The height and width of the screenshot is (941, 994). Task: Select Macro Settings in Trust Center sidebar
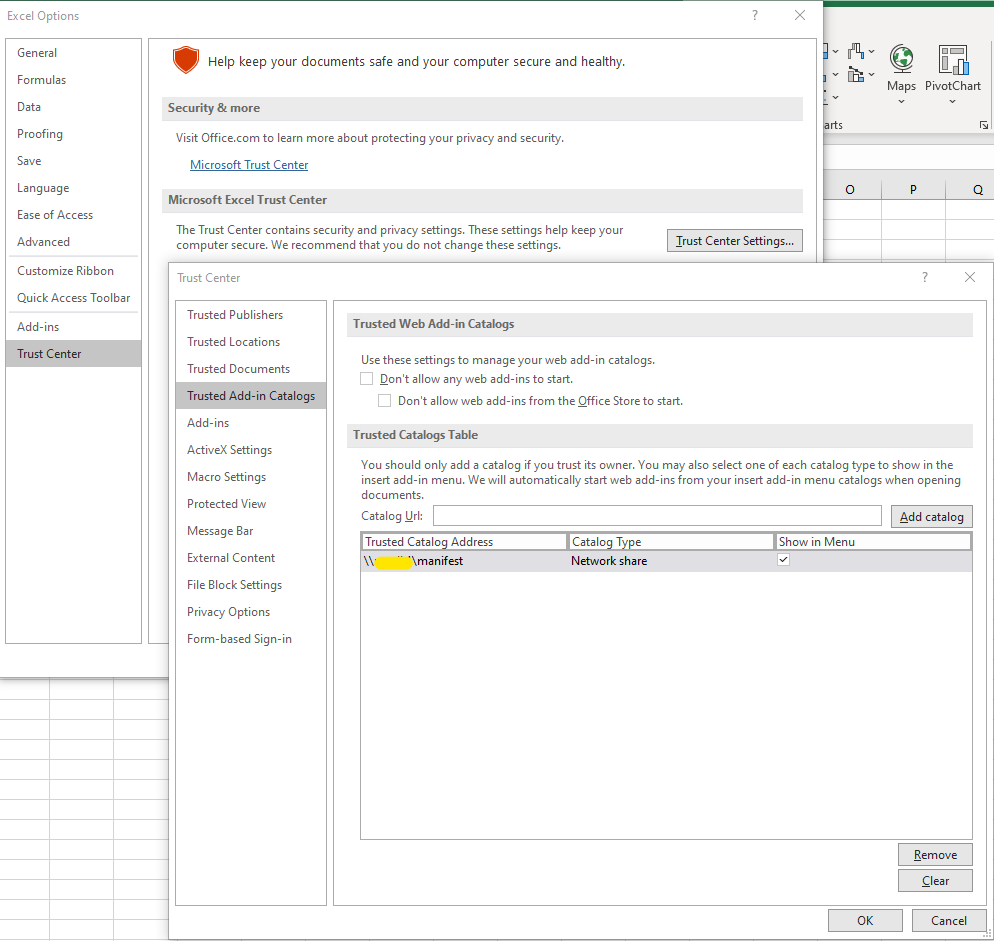click(226, 477)
